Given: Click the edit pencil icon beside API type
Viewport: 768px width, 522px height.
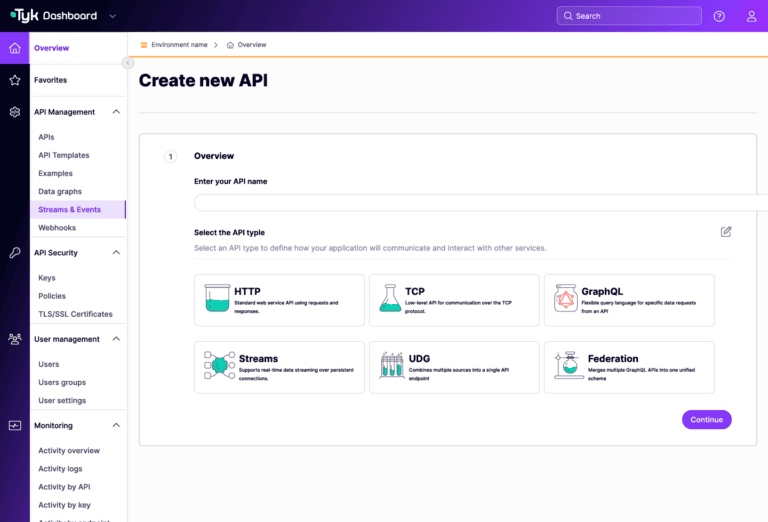Looking at the screenshot, I should point(726,232).
